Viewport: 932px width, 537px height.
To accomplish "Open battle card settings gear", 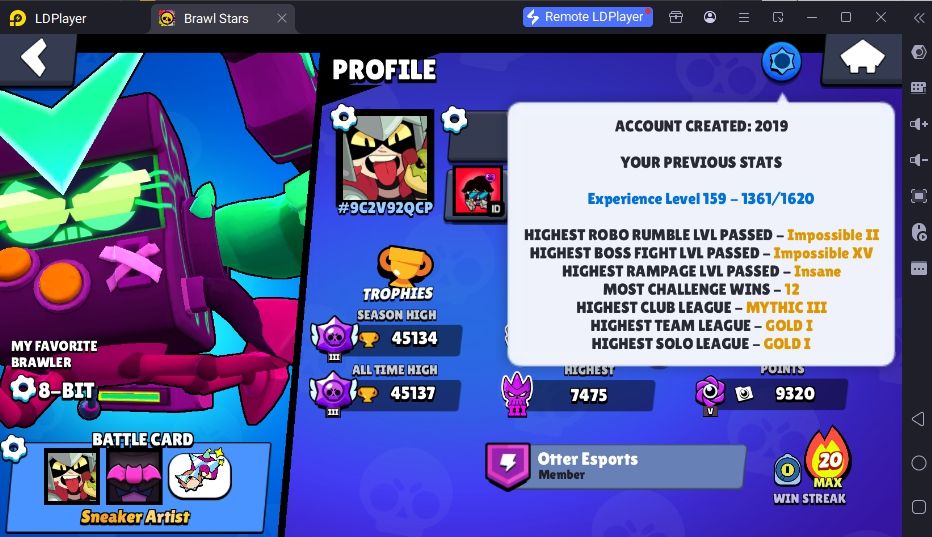I will 13,448.
